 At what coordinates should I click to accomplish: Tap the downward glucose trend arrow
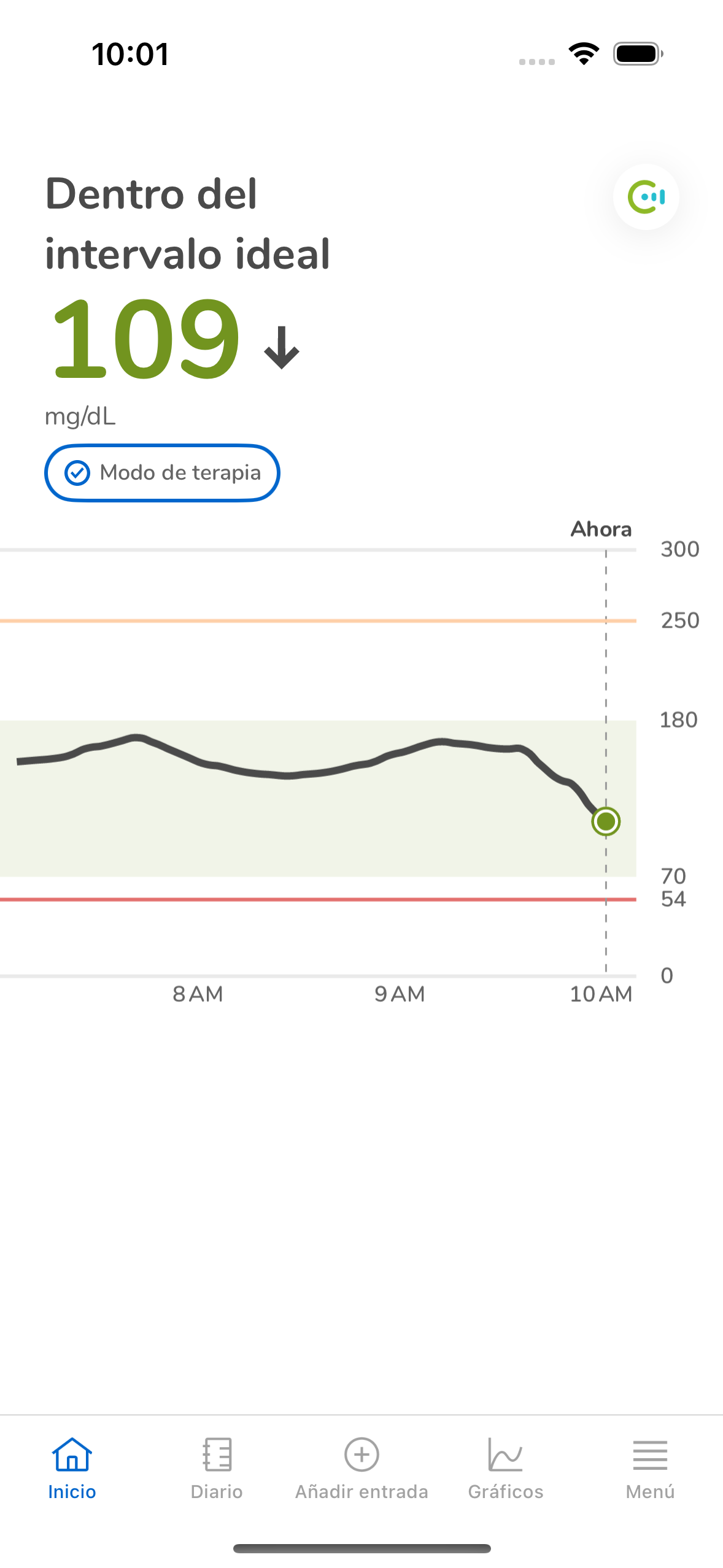point(282,348)
